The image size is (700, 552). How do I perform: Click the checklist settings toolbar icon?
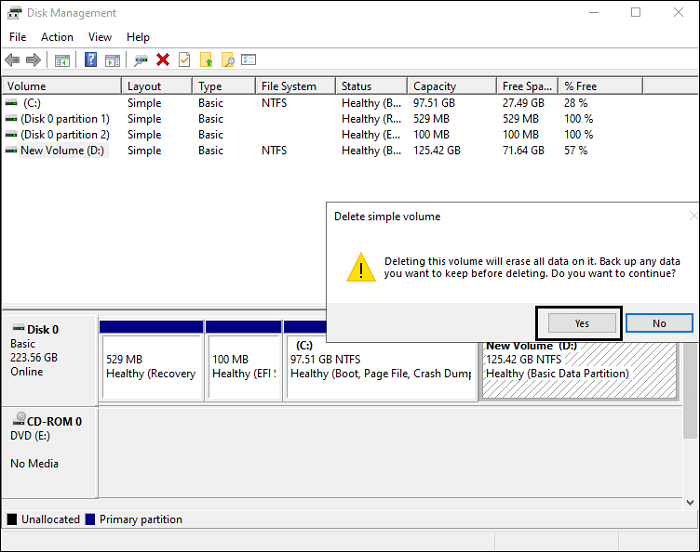249,61
